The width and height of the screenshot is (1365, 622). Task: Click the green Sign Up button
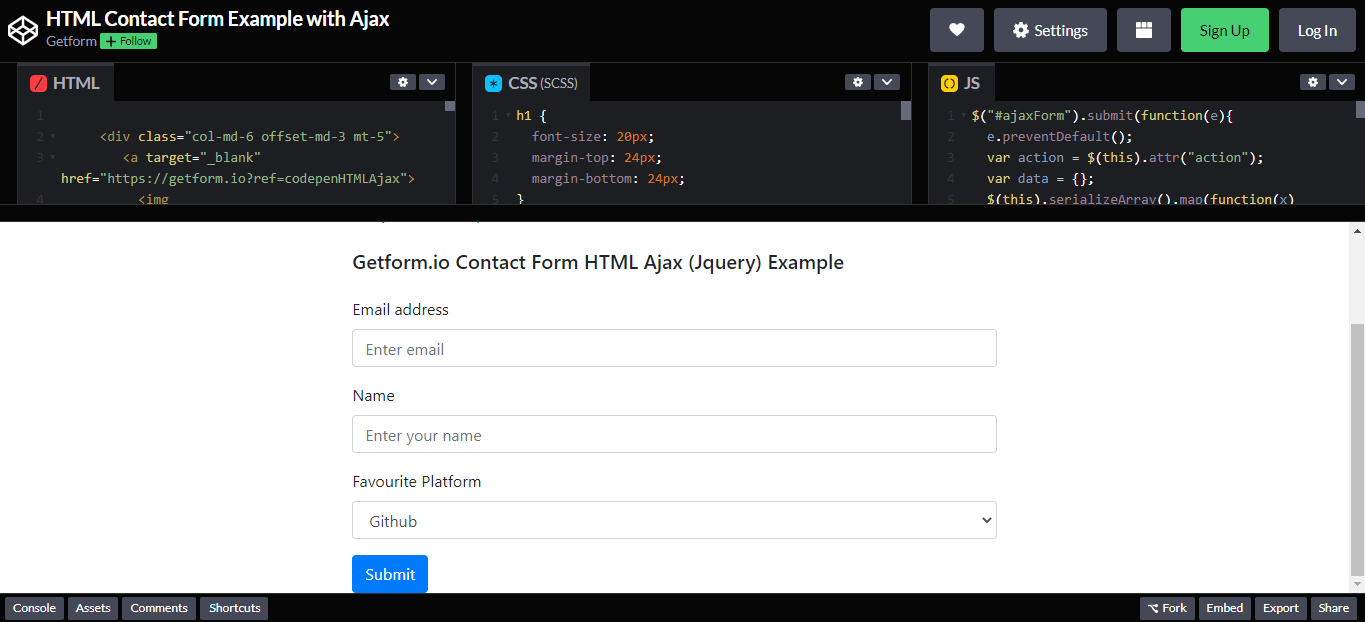coord(1224,30)
